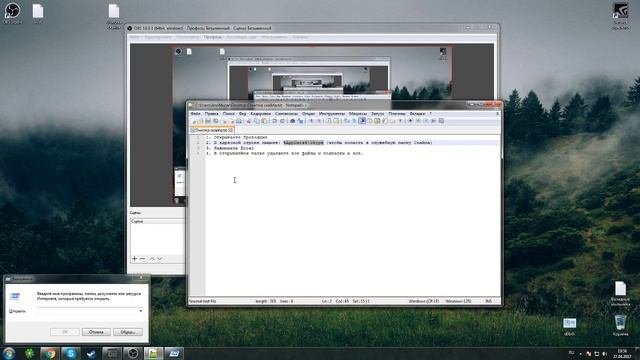Image resolution: width=640 pixels, height=360 pixels.
Task: Click the OK button in Run dialog
Action: 64,332
